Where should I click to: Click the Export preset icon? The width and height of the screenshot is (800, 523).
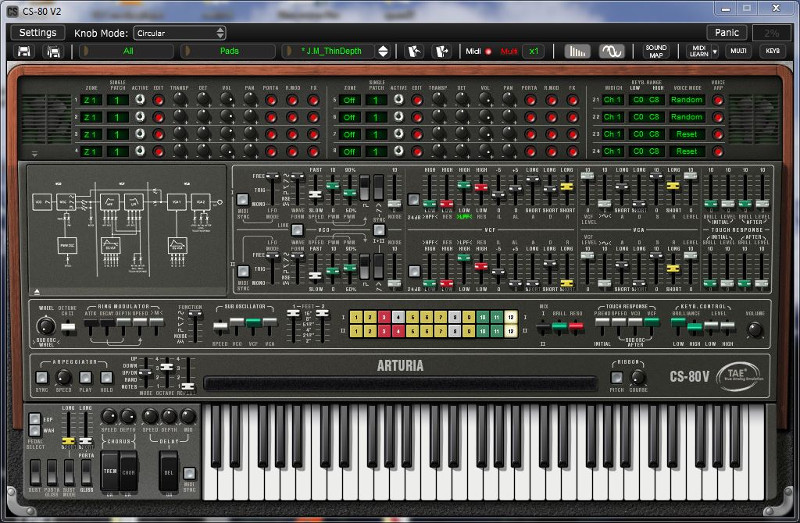442,51
